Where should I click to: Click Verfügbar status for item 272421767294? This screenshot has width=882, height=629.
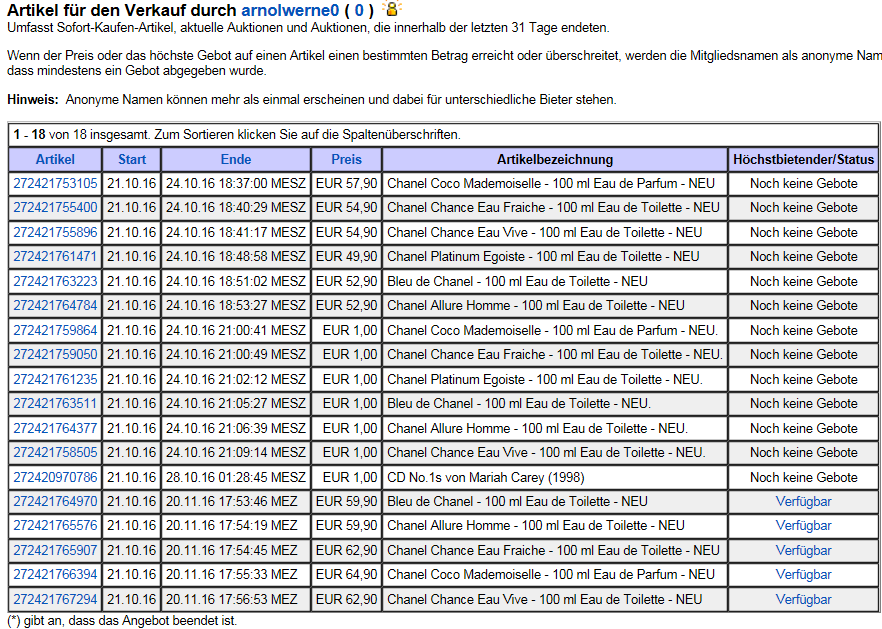click(x=803, y=599)
